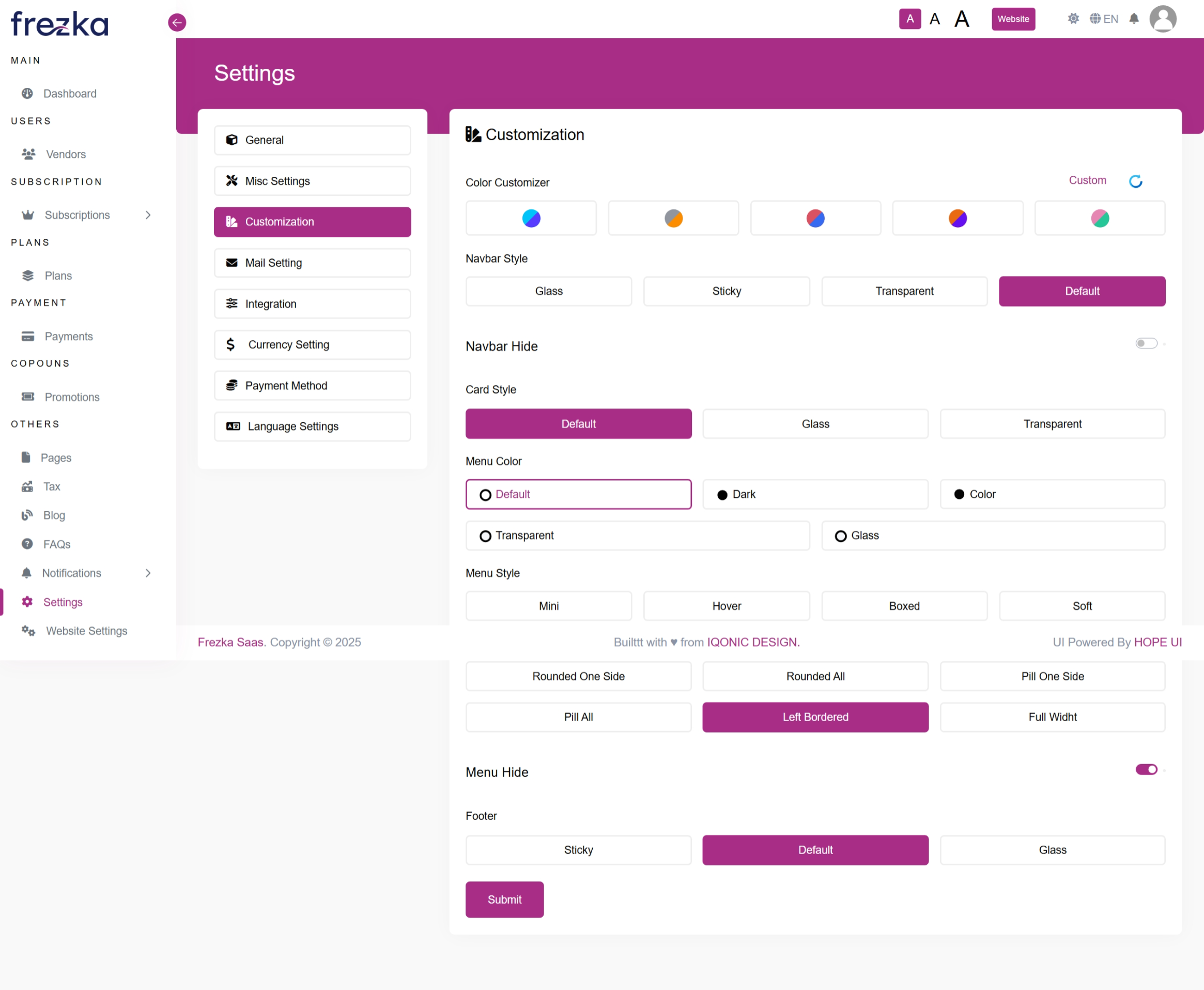Click the Dashboard sidebar icon
This screenshot has width=1204, height=990.
(27, 94)
